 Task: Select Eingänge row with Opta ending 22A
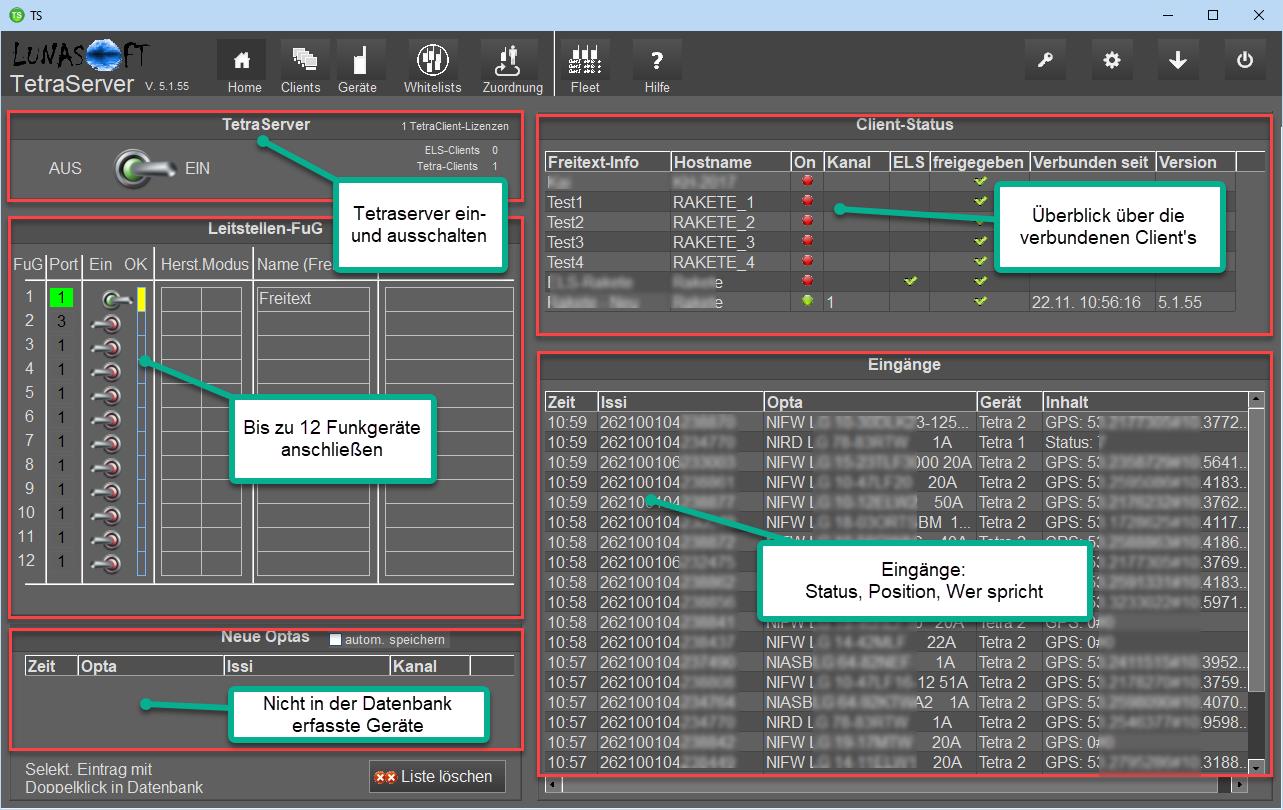(x=897, y=642)
